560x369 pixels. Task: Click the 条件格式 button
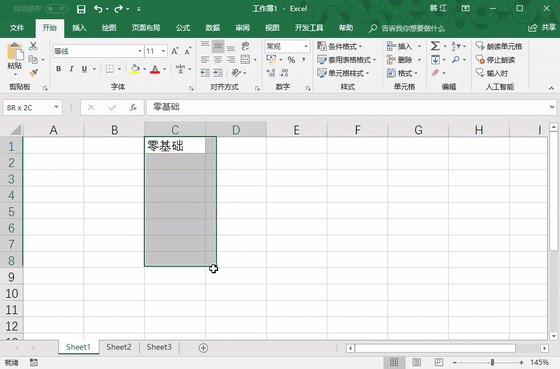tap(340, 46)
